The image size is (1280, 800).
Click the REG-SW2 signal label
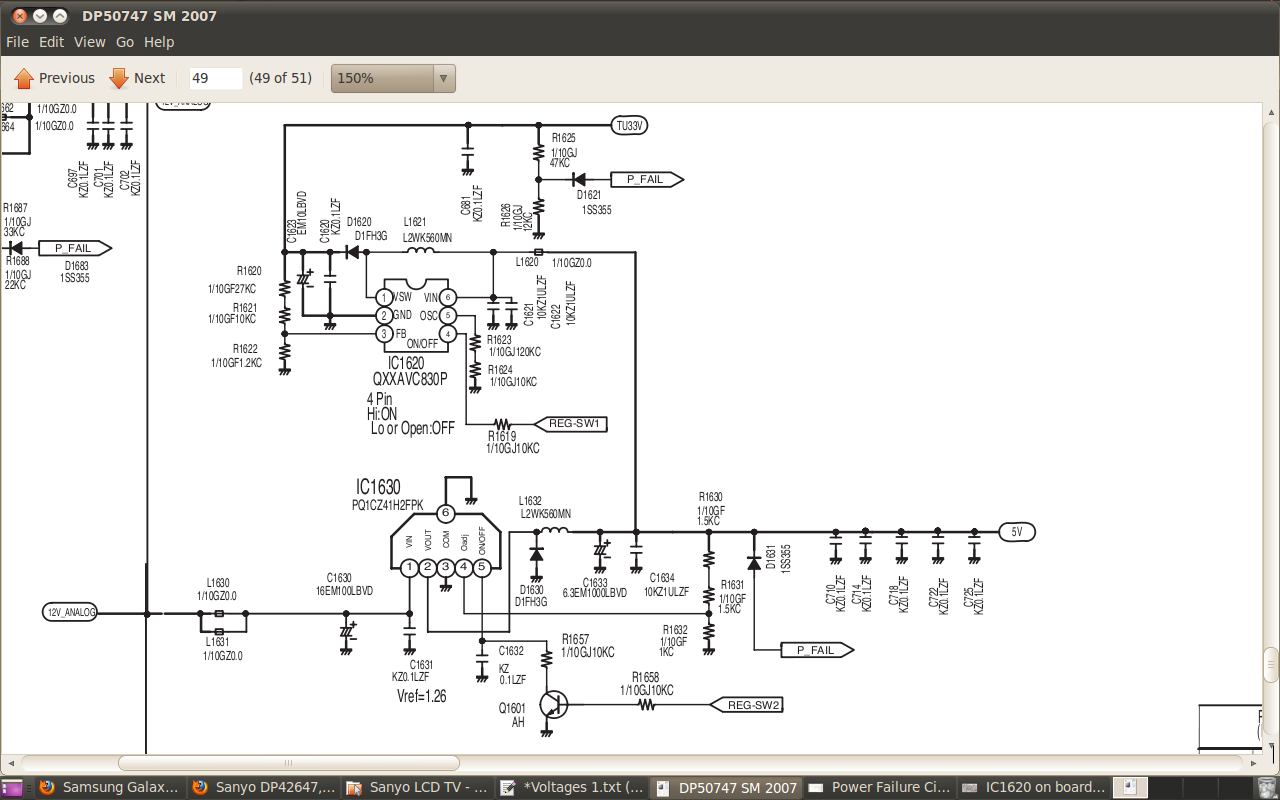[748, 705]
